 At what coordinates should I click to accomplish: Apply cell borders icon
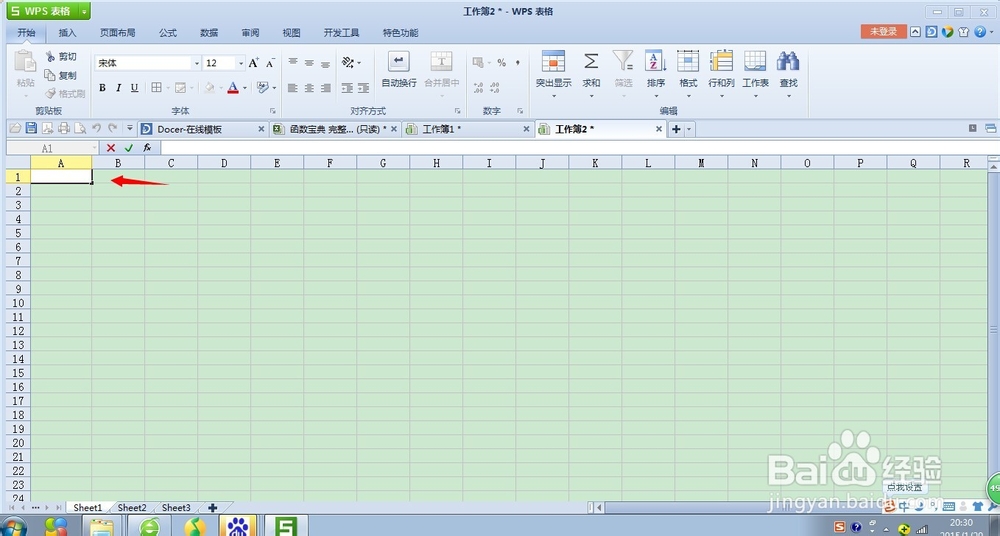coord(156,88)
